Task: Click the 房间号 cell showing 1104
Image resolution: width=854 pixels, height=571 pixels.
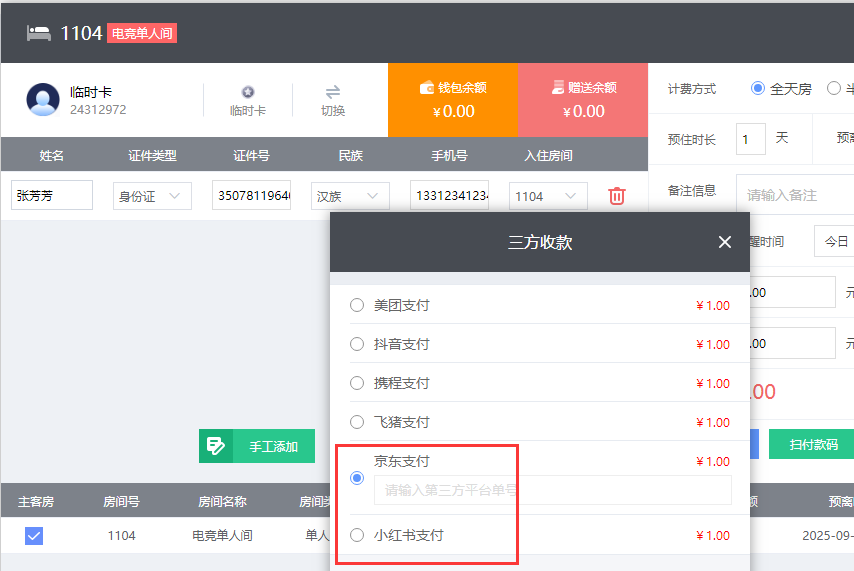Action: click(x=121, y=536)
